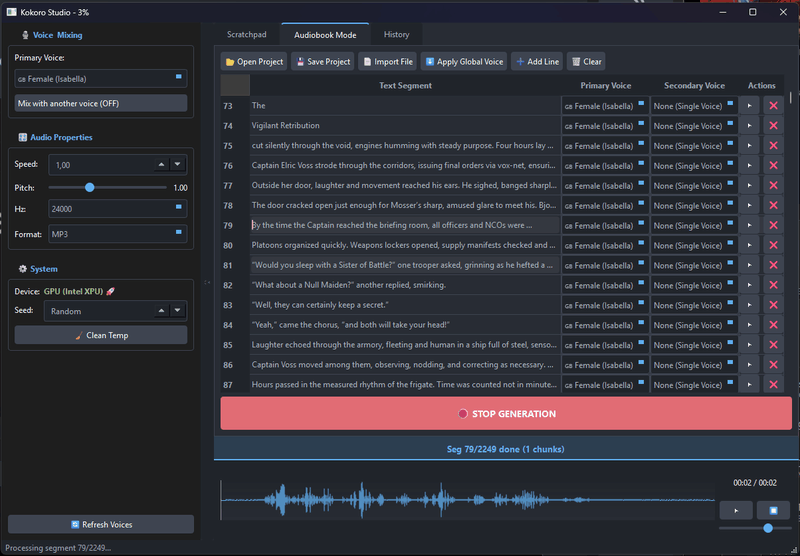Open the History tab
This screenshot has width=800, height=556.
coord(396,35)
